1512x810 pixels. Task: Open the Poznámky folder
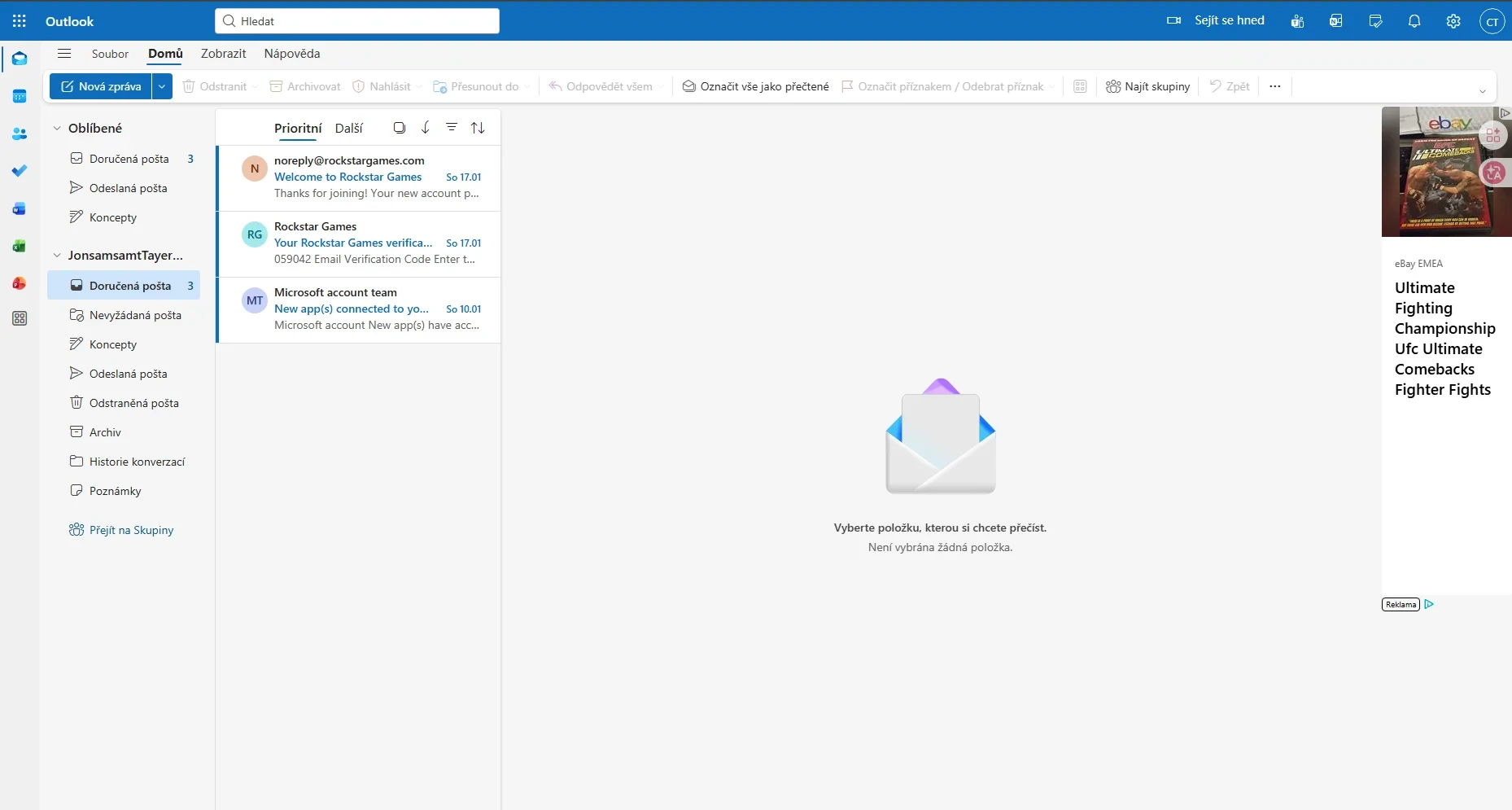[x=124, y=491]
